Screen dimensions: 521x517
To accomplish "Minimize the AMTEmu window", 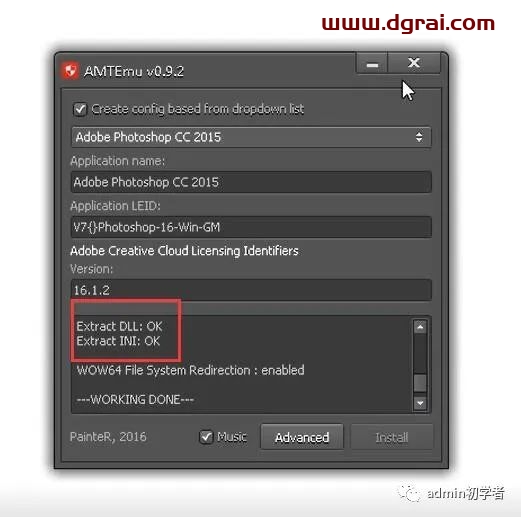I will (x=372, y=63).
